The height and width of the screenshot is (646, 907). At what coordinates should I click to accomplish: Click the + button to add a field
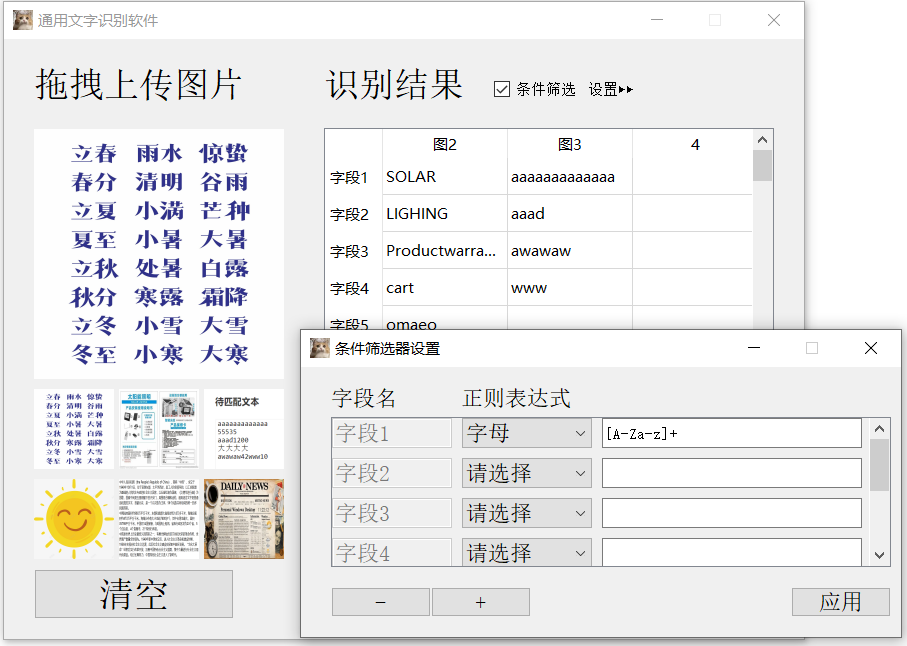pos(480,602)
